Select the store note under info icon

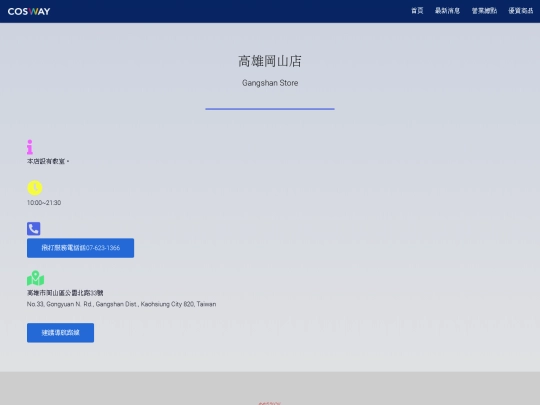[48, 161]
